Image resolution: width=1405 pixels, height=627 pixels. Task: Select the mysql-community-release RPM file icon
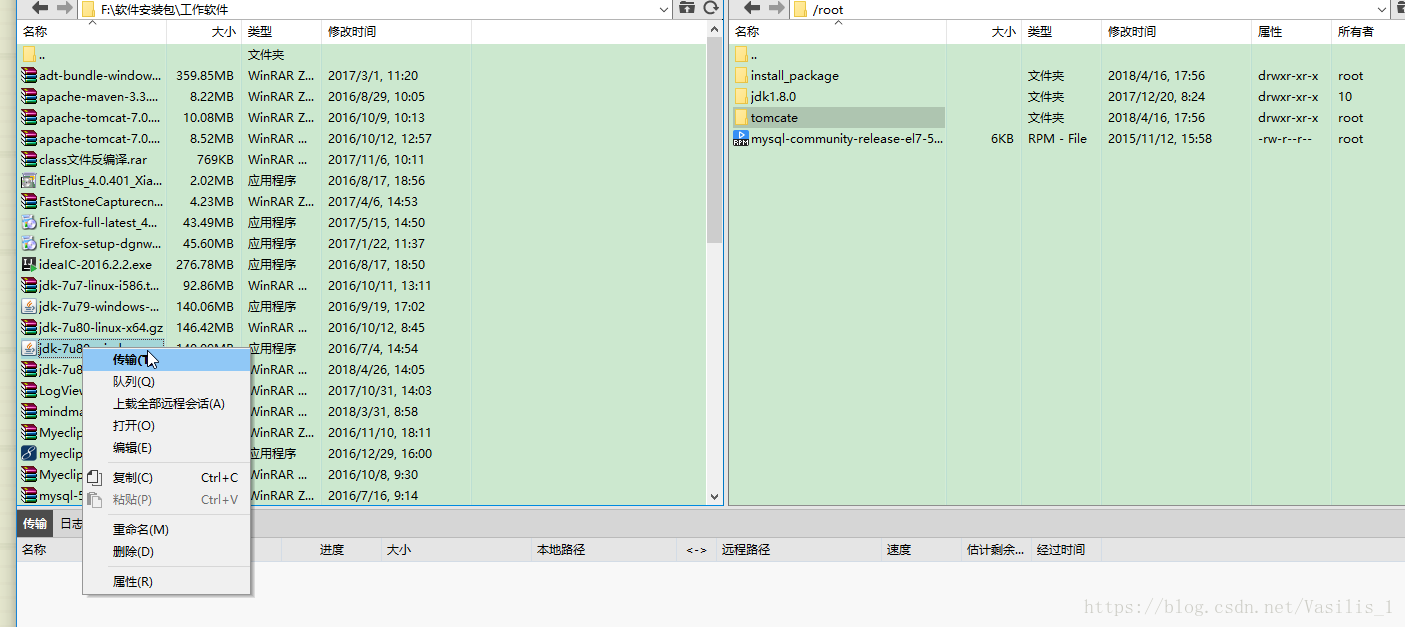coord(741,139)
